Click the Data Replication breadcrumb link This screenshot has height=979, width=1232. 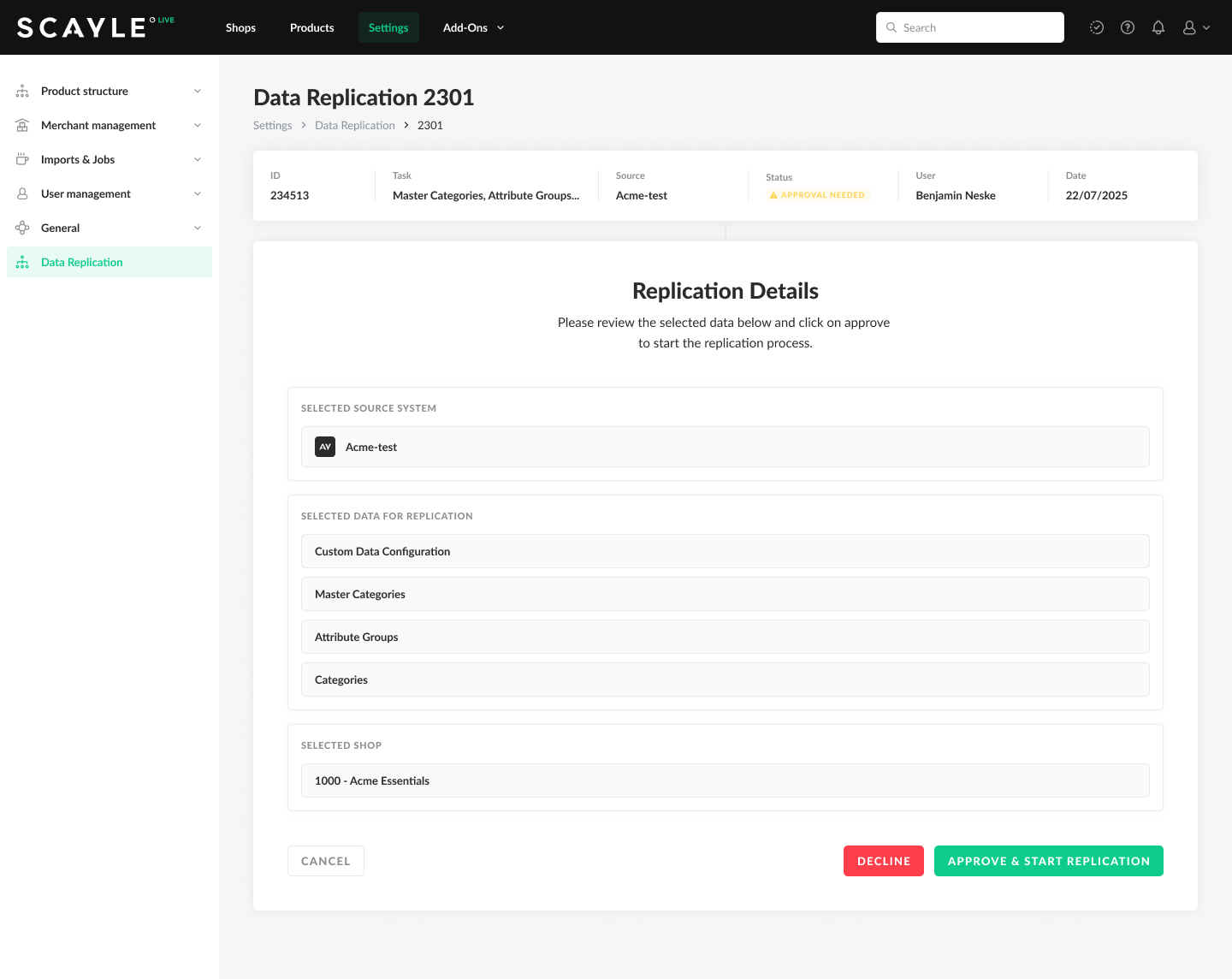pyautogui.click(x=354, y=125)
